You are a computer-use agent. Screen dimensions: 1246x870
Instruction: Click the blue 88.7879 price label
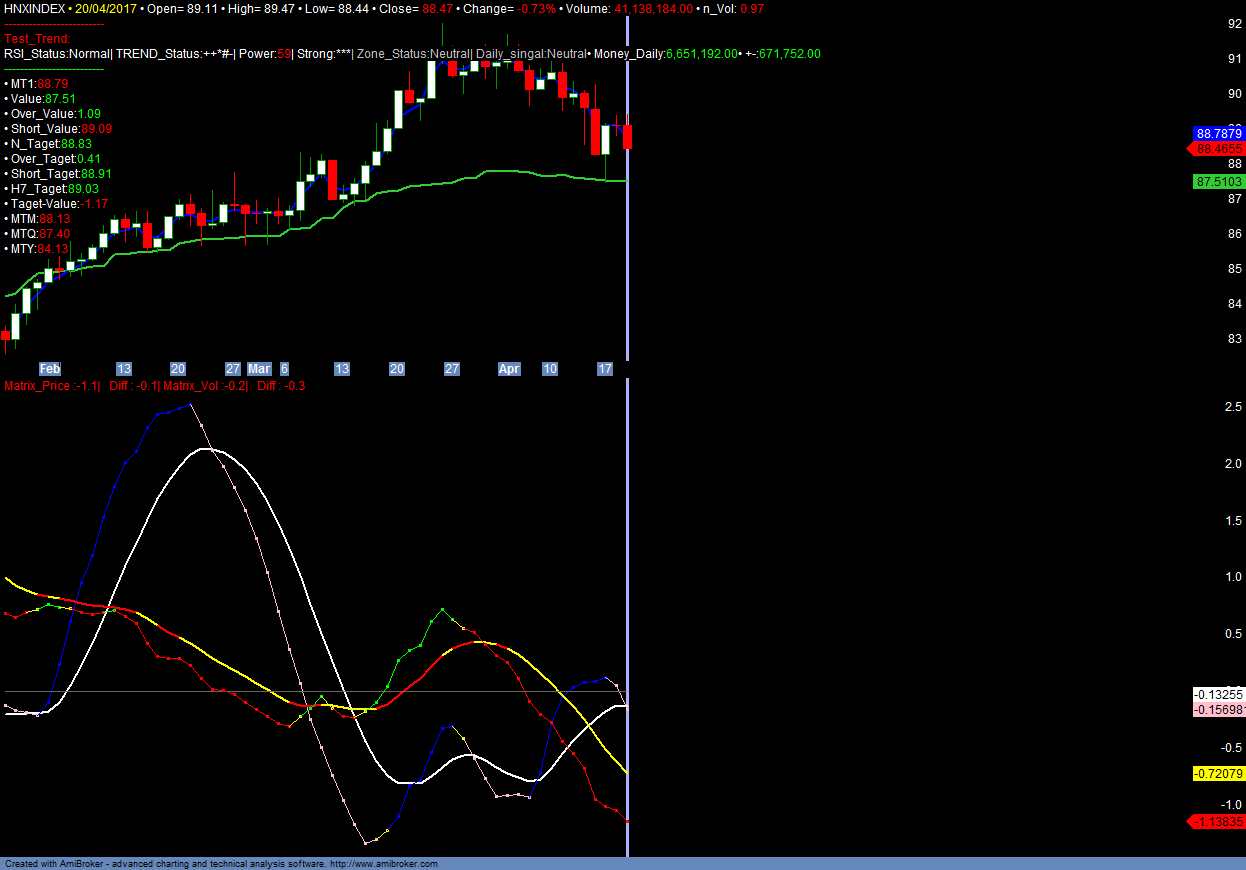(x=1219, y=133)
